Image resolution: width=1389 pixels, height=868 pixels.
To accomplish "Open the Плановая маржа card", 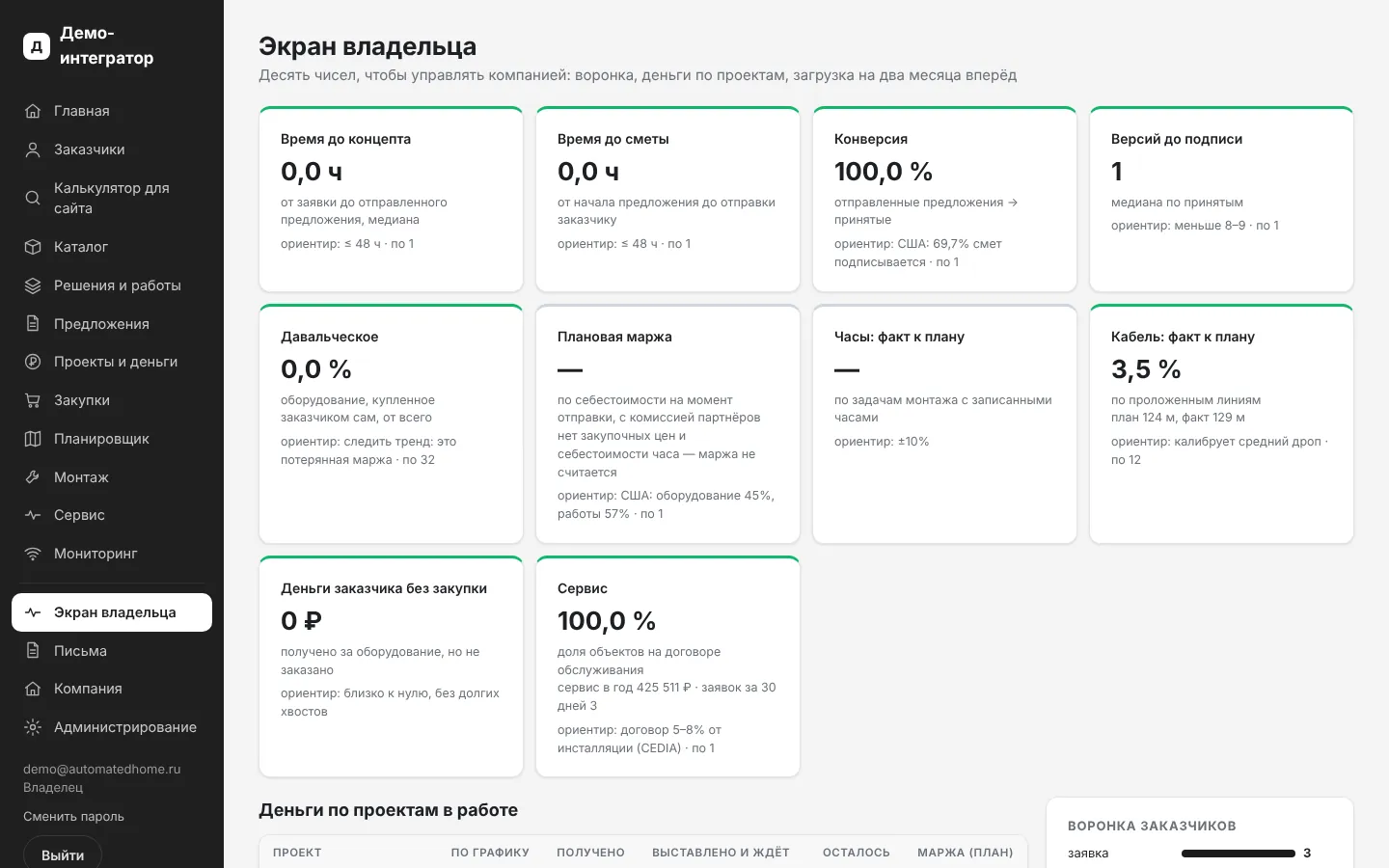I will coord(667,423).
